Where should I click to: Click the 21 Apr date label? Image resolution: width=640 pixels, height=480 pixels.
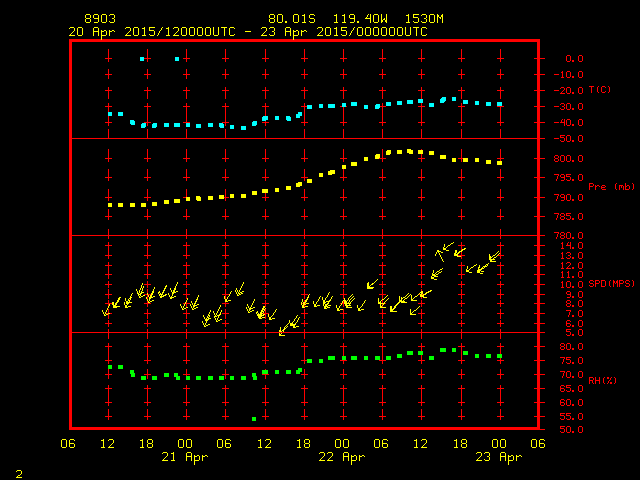click(x=184, y=457)
